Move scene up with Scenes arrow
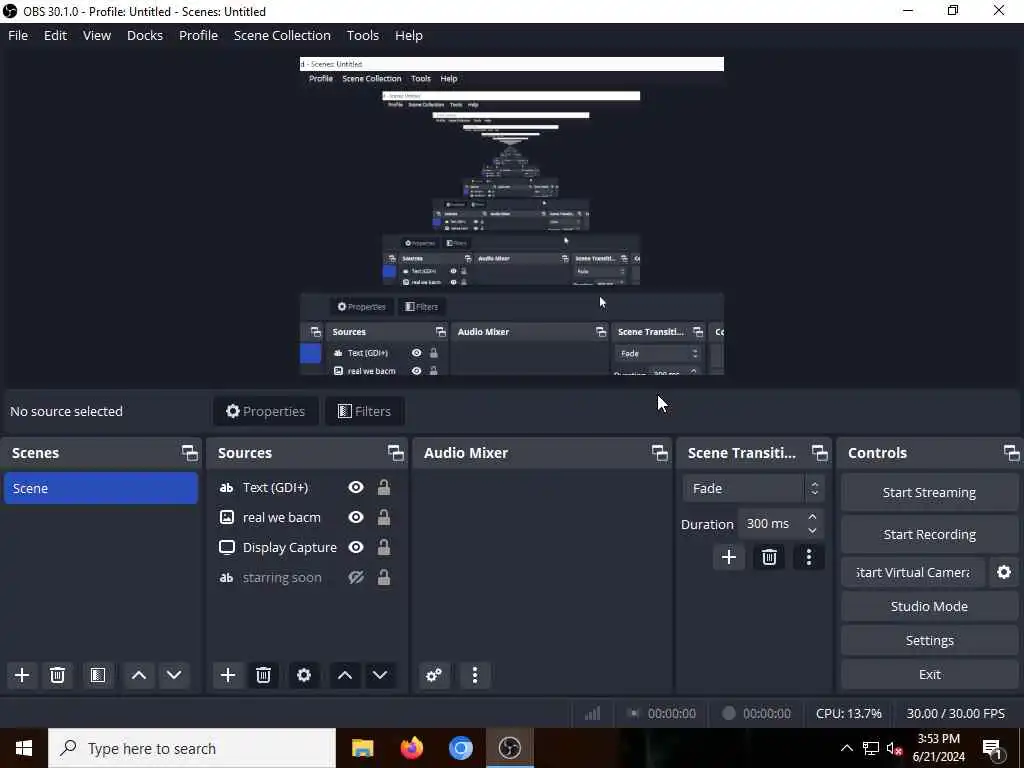1024x768 pixels. [138, 675]
